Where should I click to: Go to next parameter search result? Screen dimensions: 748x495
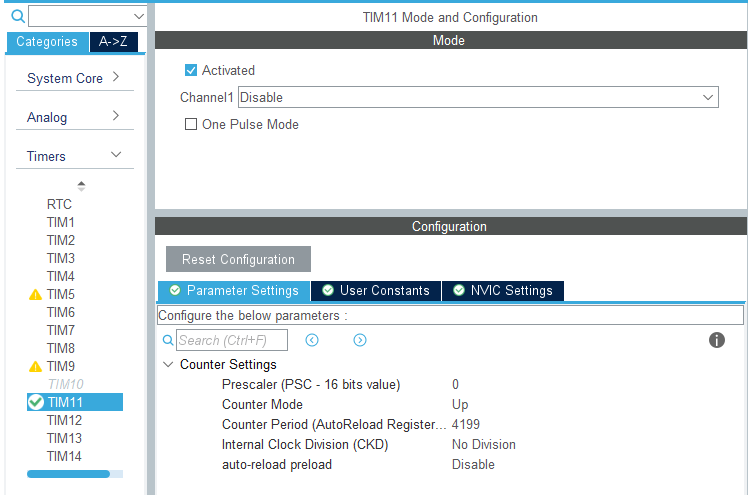360,340
